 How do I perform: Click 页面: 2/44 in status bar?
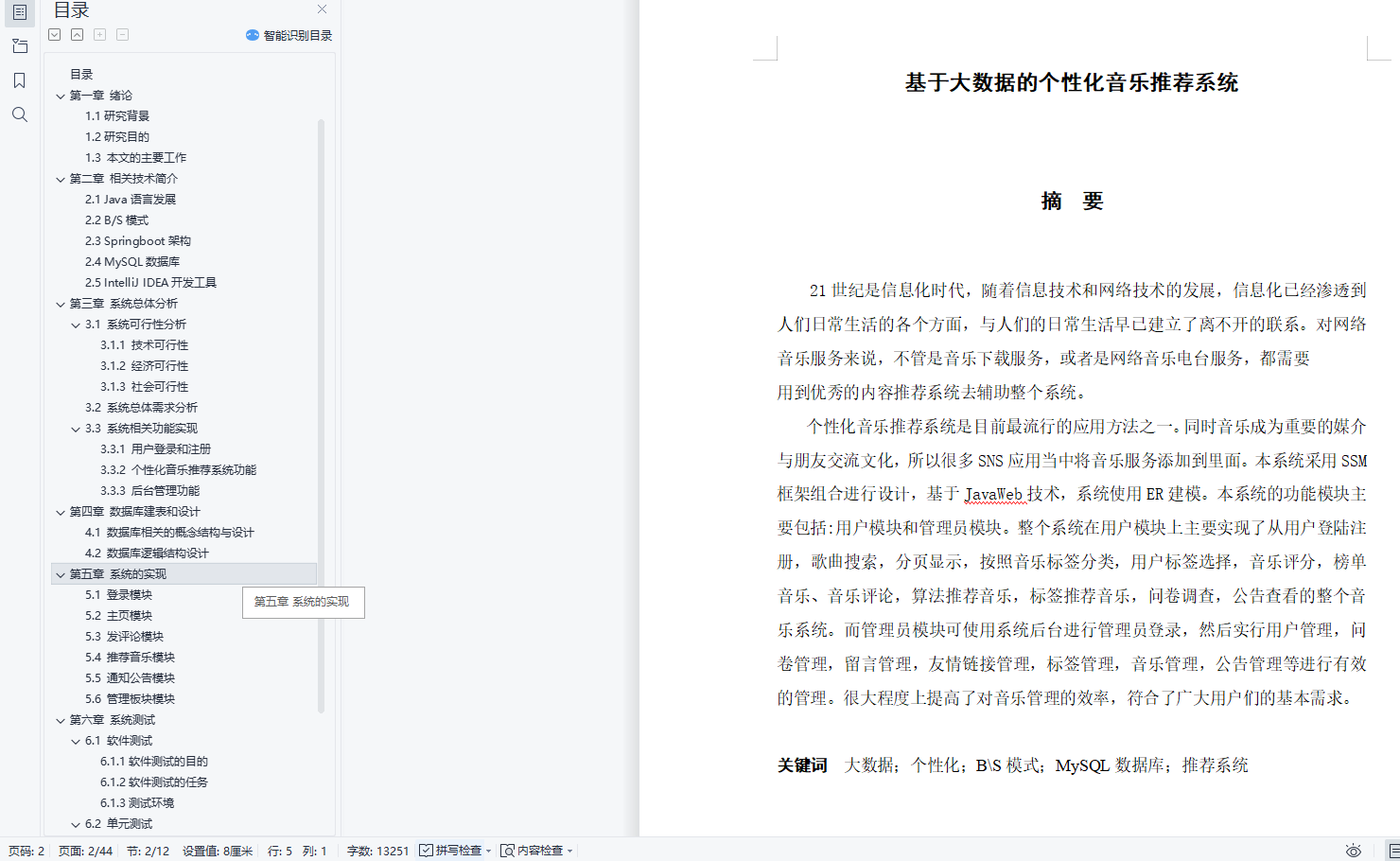click(x=85, y=851)
